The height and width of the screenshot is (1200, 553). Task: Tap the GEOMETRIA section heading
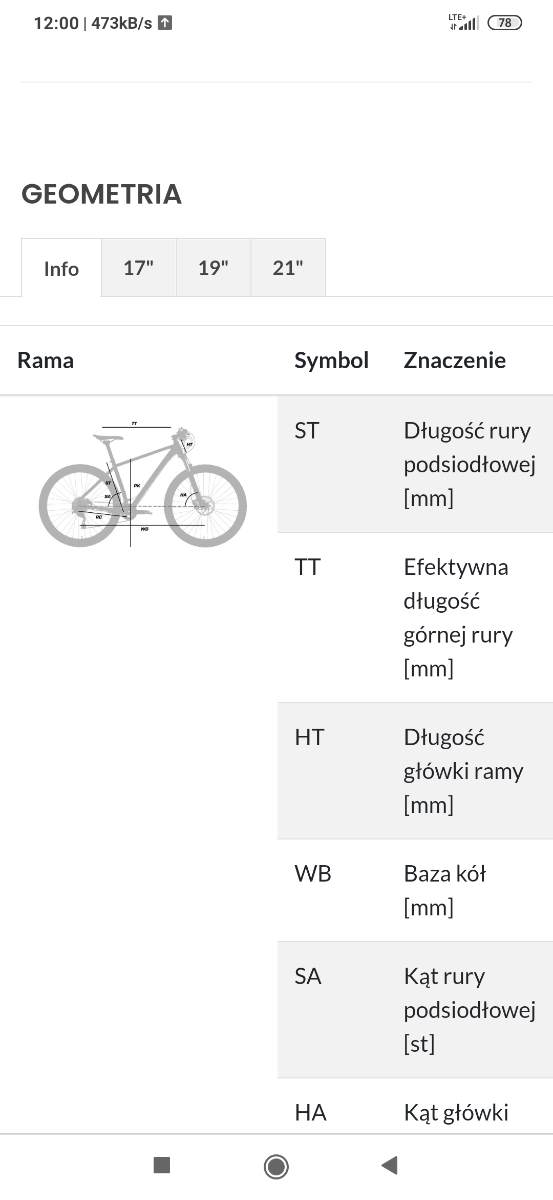click(101, 194)
